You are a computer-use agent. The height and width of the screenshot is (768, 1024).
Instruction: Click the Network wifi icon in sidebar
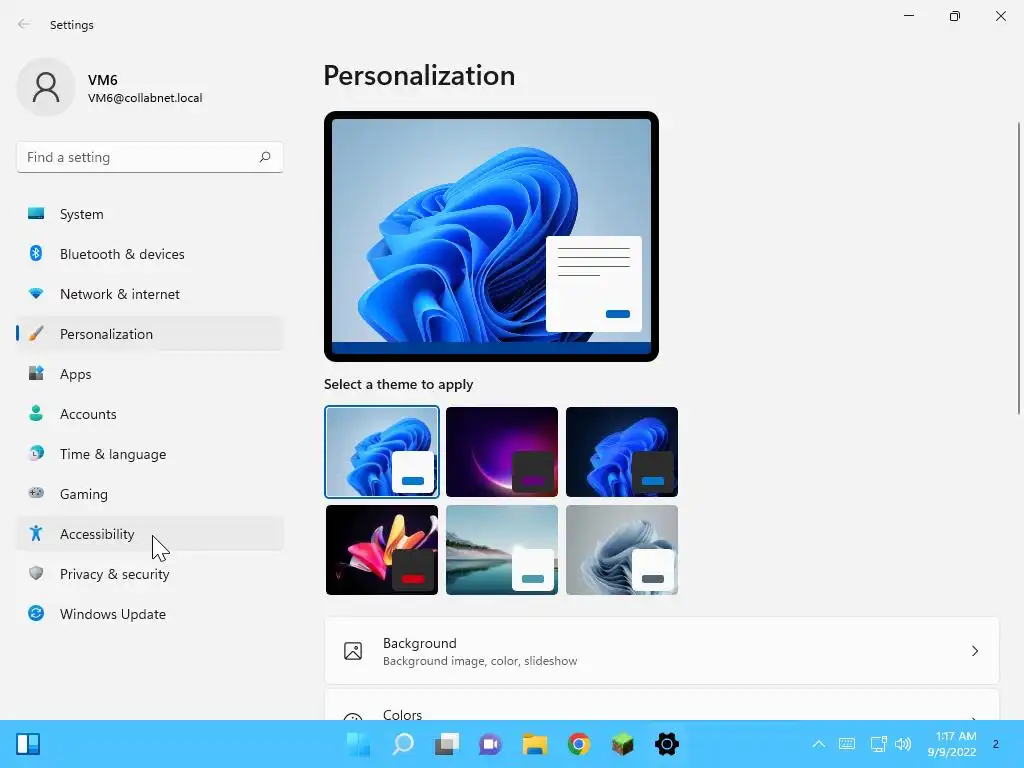[x=36, y=293]
